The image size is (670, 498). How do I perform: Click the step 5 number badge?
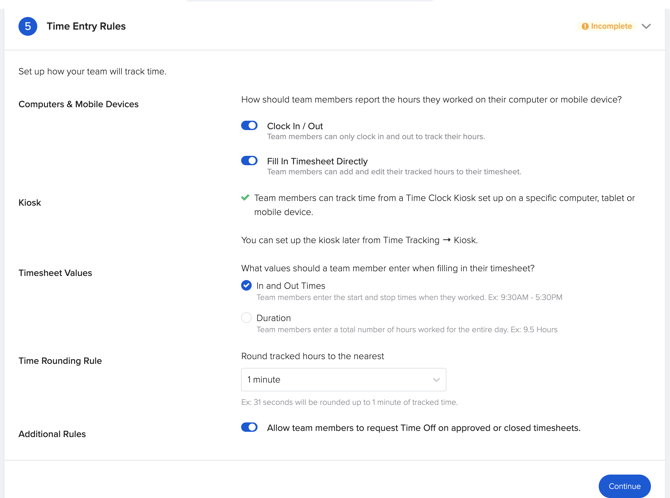(x=28, y=26)
